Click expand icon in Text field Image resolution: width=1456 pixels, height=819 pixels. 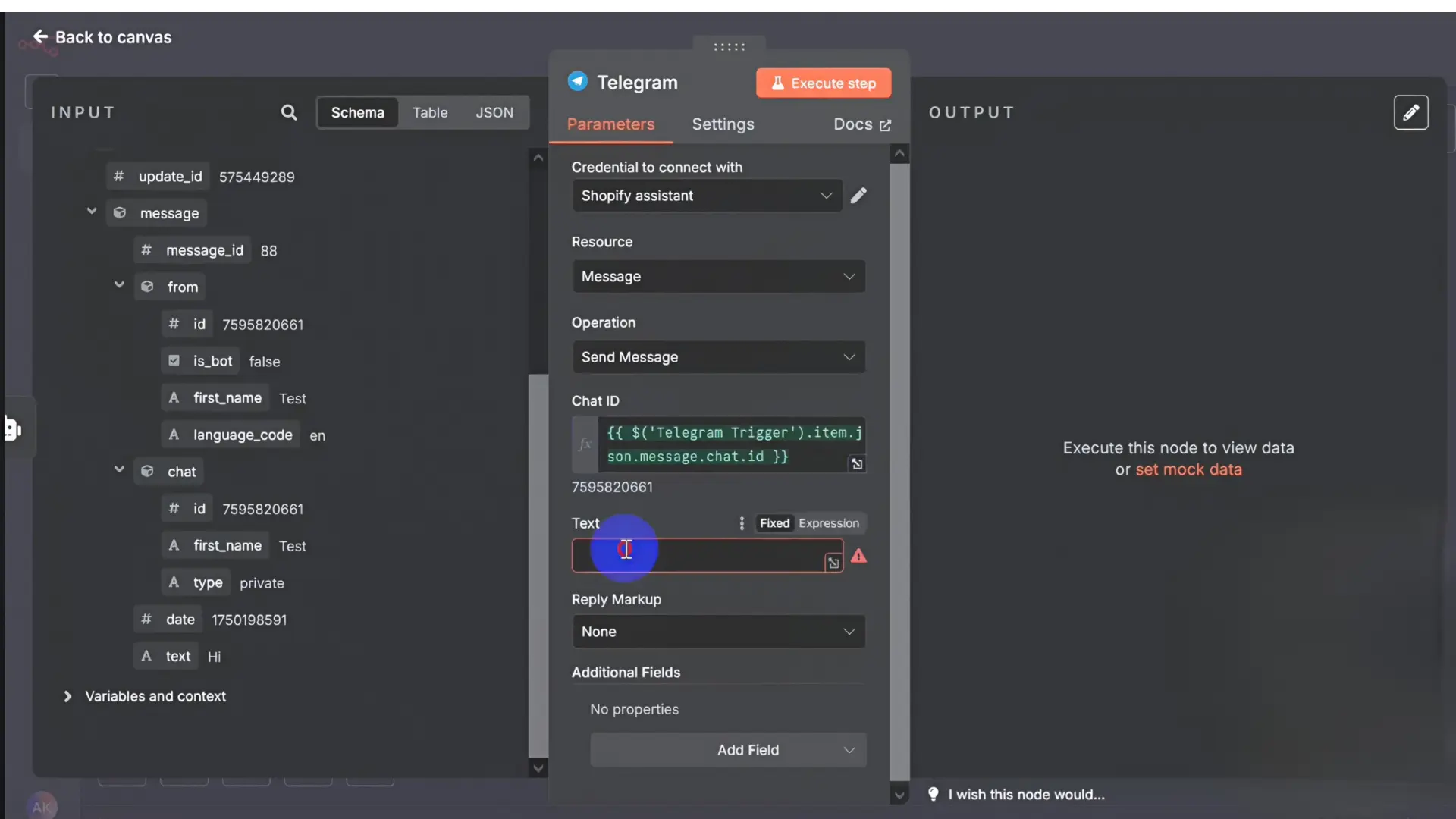tap(833, 563)
